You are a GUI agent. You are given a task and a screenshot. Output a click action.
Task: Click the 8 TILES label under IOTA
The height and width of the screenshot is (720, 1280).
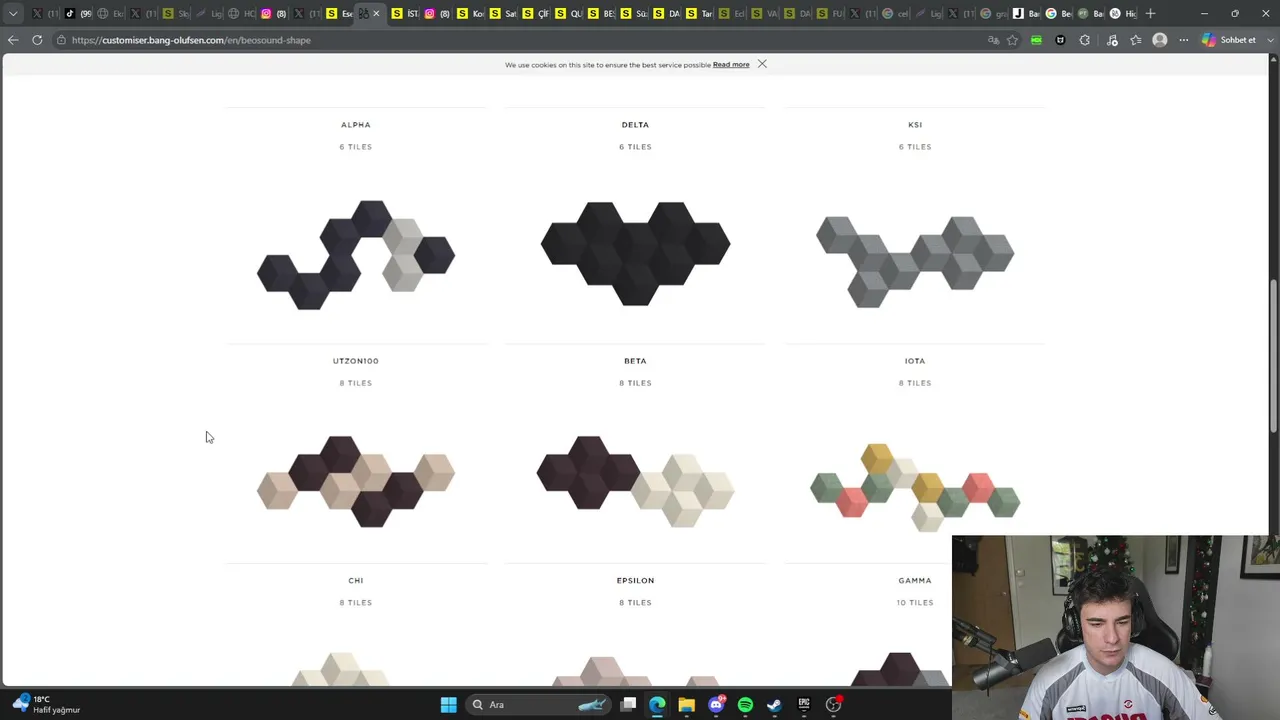point(915,383)
